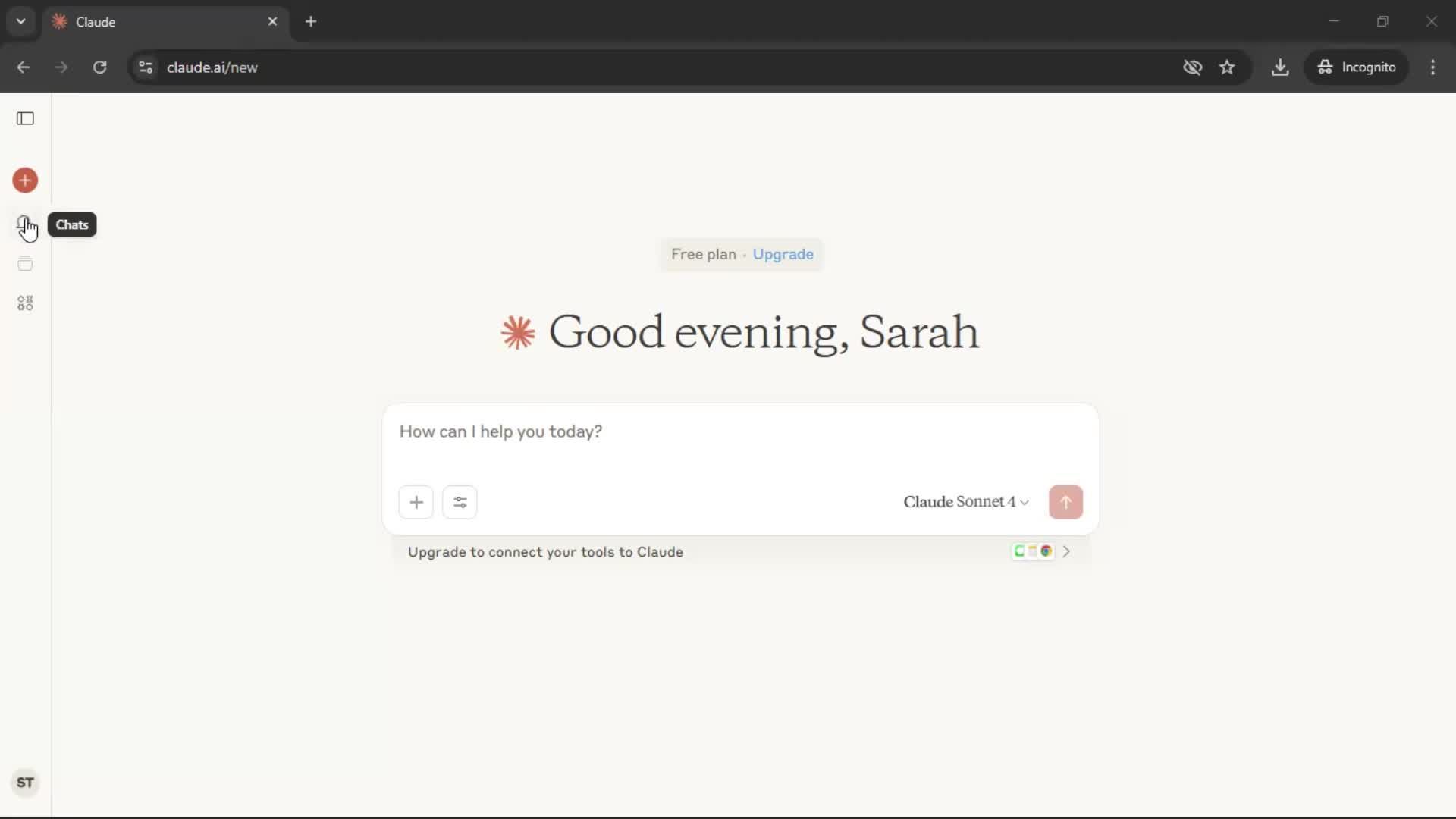This screenshot has height=819, width=1456.
Task: Open the tab search dropdown arrow
Action: point(21,21)
